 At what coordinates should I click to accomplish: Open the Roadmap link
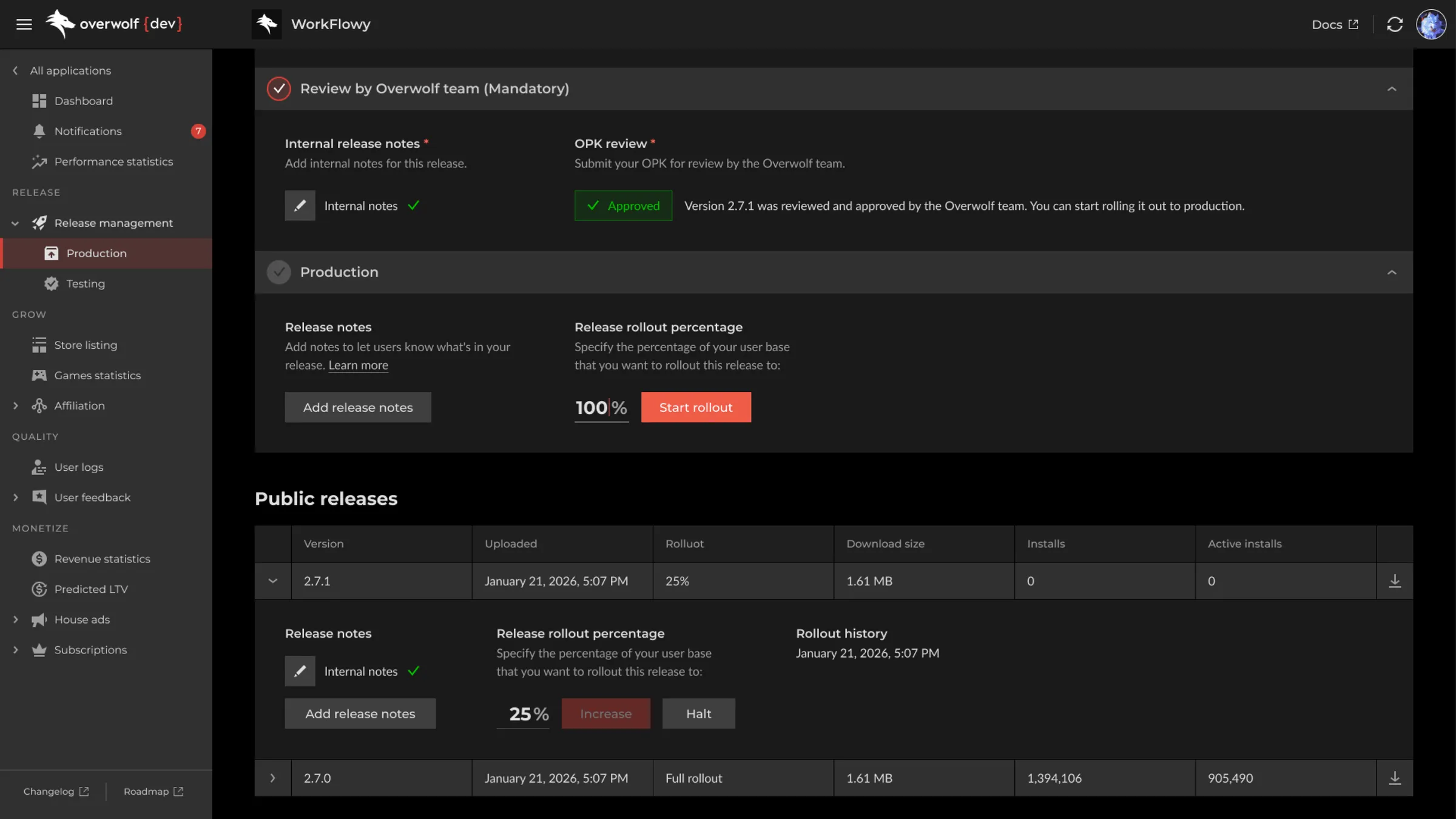pyautogui.click(x=153, y=791)
